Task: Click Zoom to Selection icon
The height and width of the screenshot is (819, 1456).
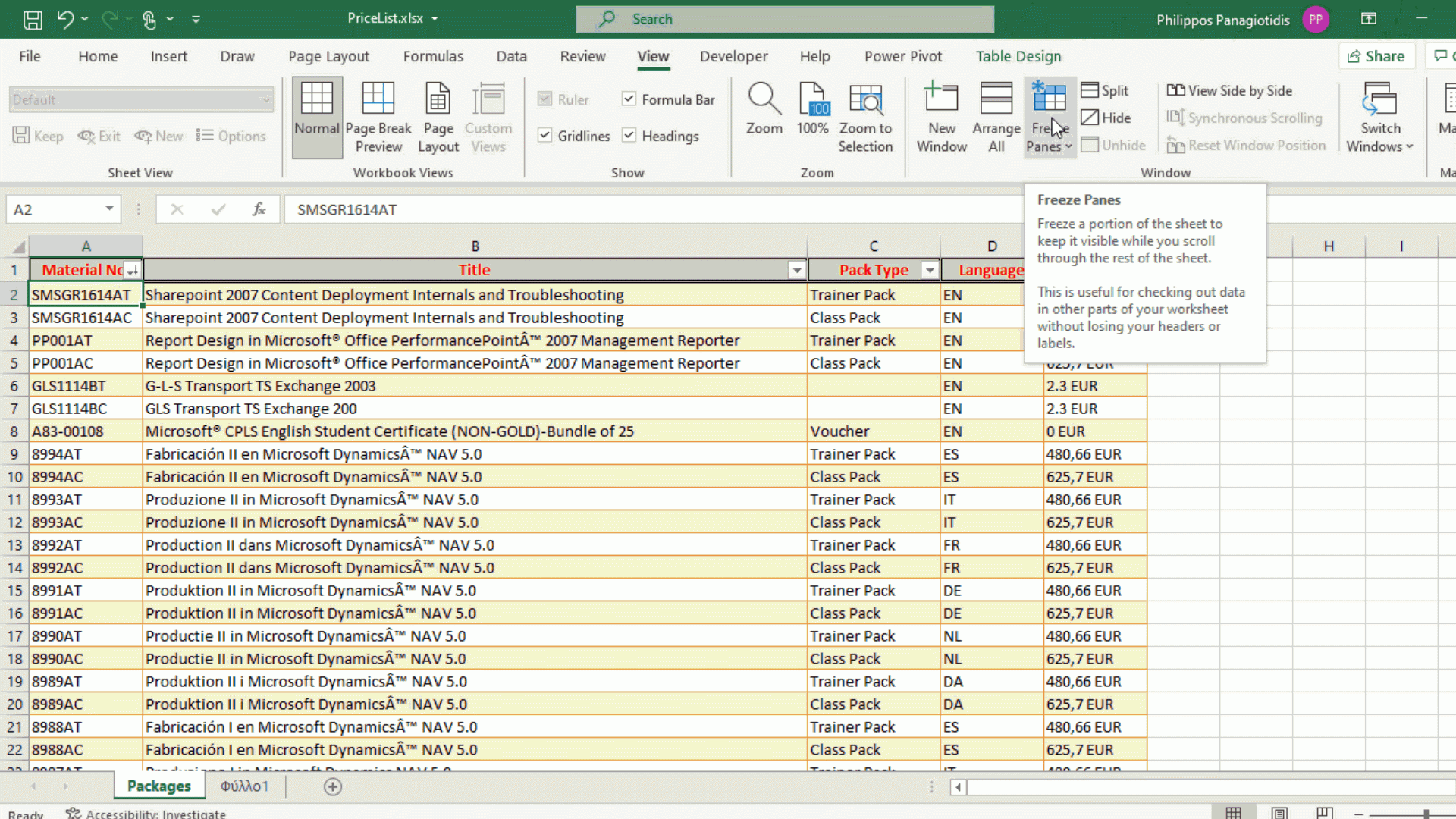Action: coord(865,99)
